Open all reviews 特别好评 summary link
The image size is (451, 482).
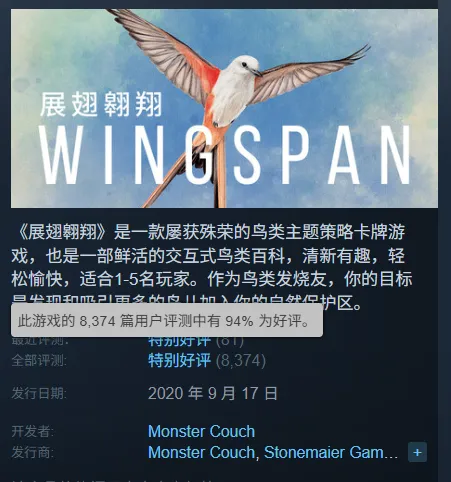179,360
